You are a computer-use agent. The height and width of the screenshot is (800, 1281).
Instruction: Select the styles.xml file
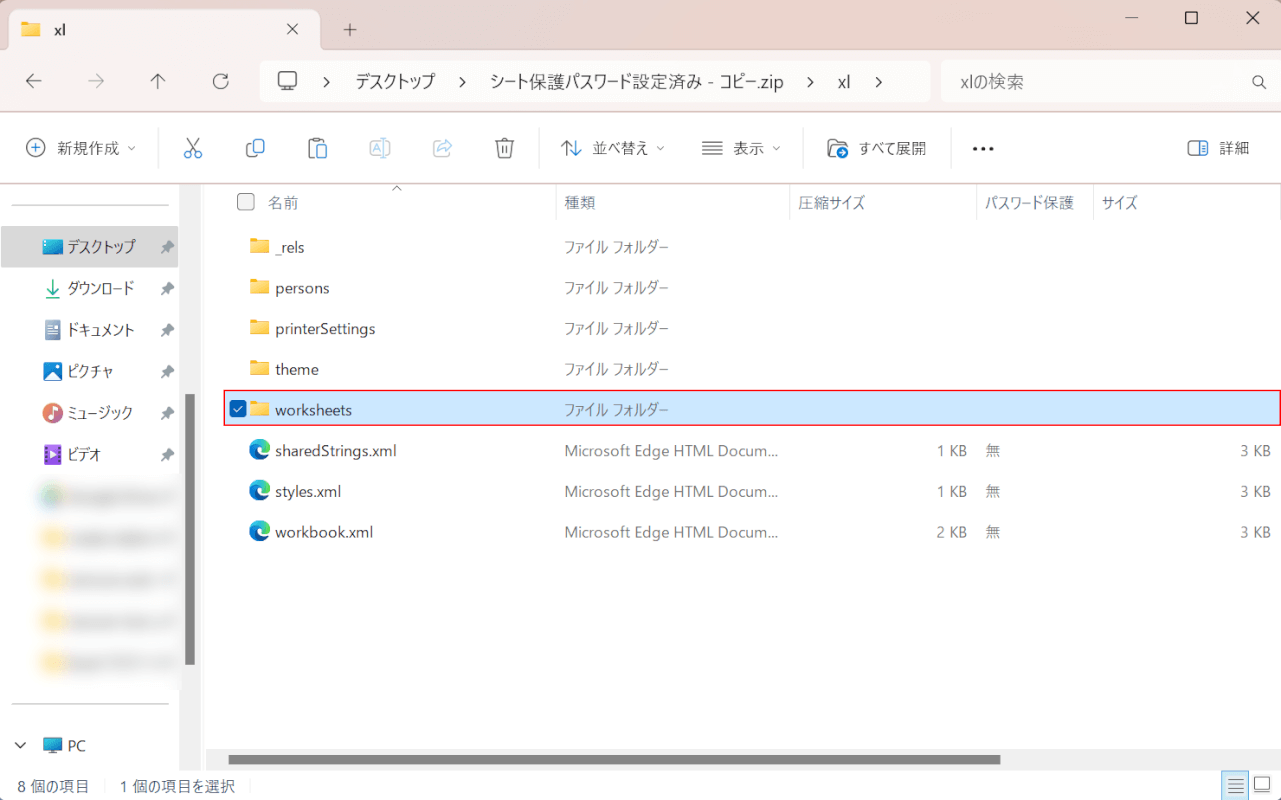308,492
